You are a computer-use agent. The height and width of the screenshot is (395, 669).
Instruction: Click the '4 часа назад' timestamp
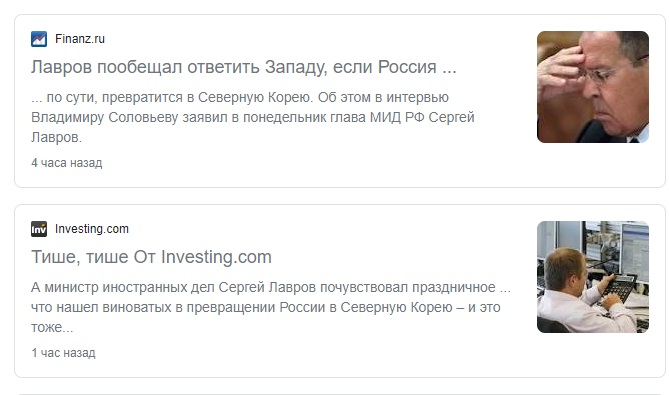coord(67,163)
